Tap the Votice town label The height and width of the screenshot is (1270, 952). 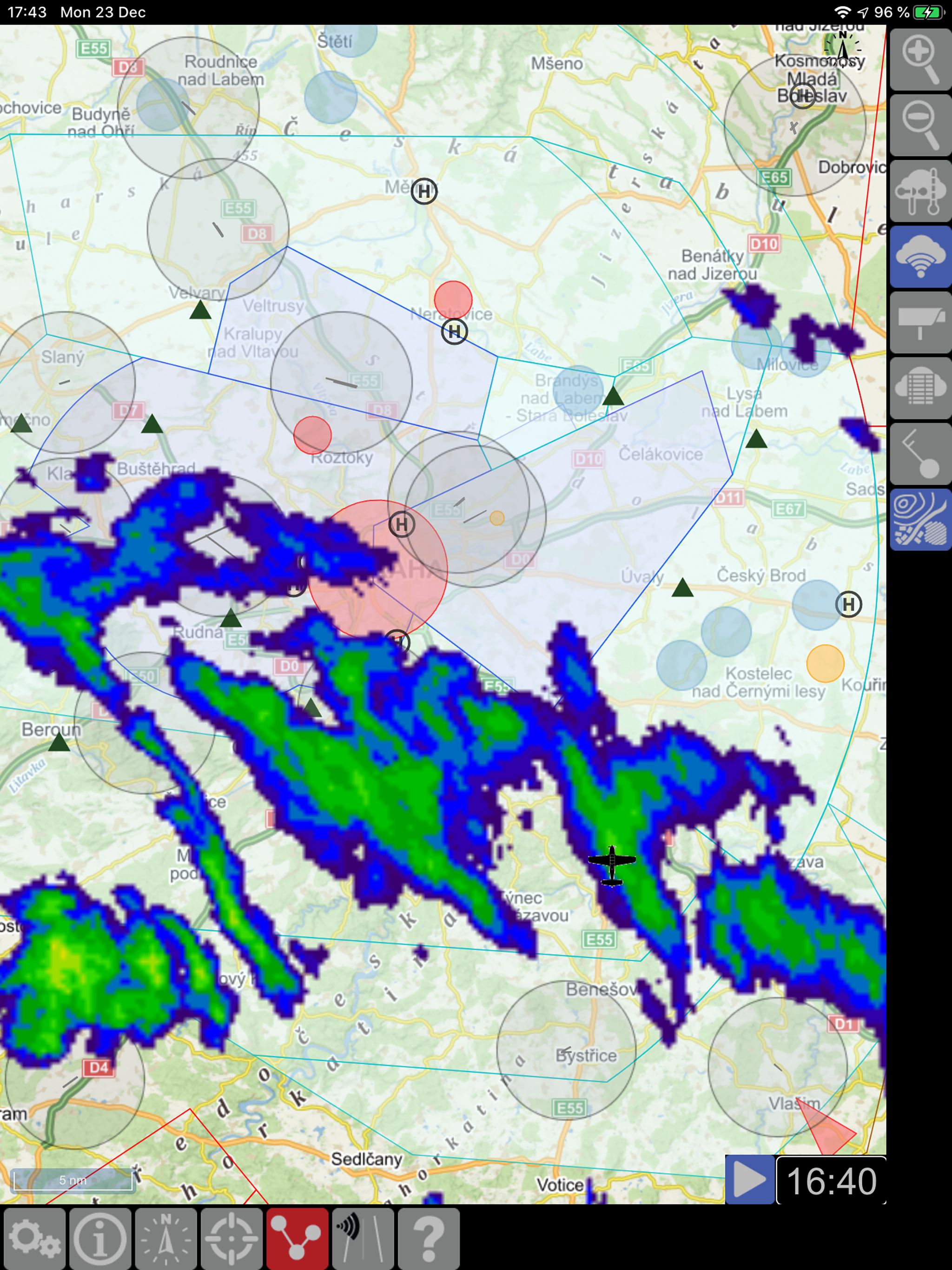tap(560, 1185)
